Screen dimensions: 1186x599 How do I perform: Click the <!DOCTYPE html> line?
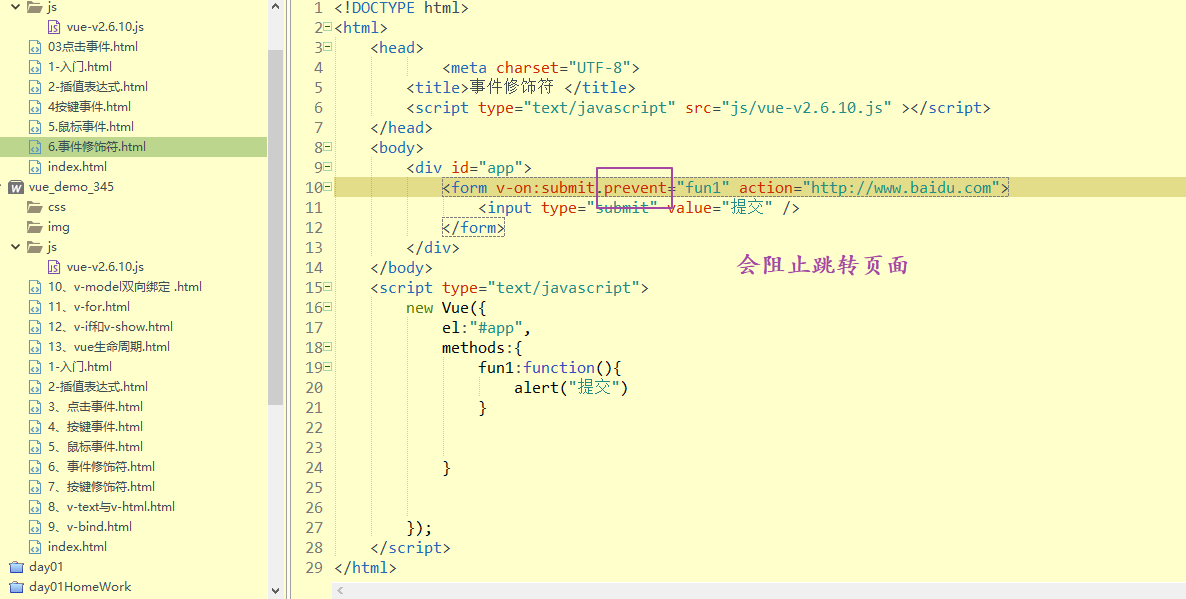point(402,8)
